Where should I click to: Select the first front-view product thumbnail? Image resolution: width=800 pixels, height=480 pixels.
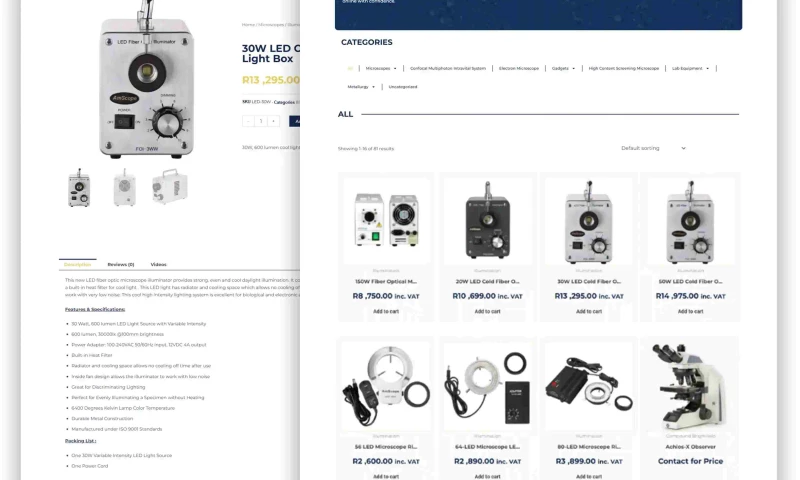[79, 188]
